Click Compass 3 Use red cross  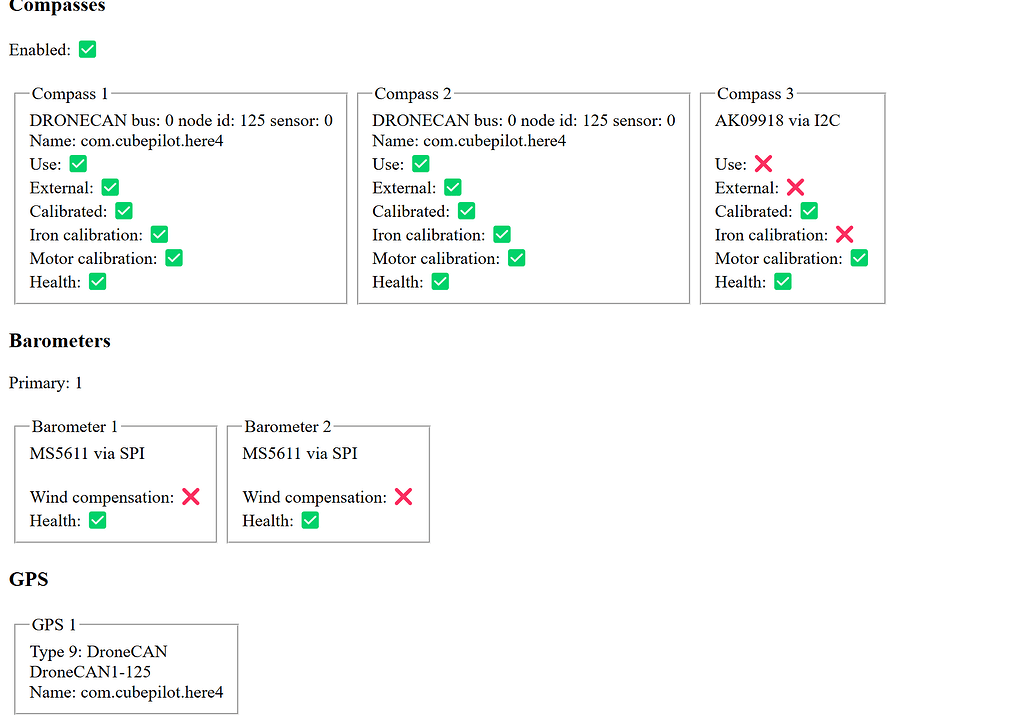click(x=763, y=164)
